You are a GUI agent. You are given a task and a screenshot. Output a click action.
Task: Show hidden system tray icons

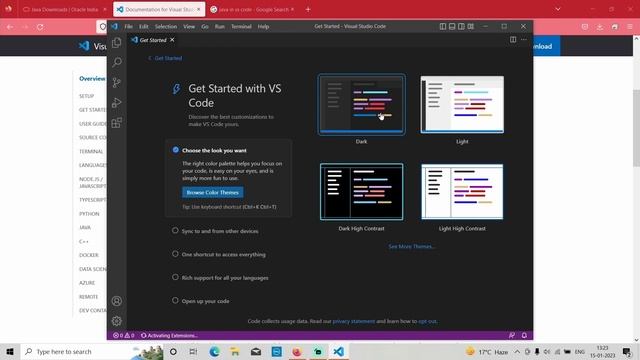pos(517,351)
